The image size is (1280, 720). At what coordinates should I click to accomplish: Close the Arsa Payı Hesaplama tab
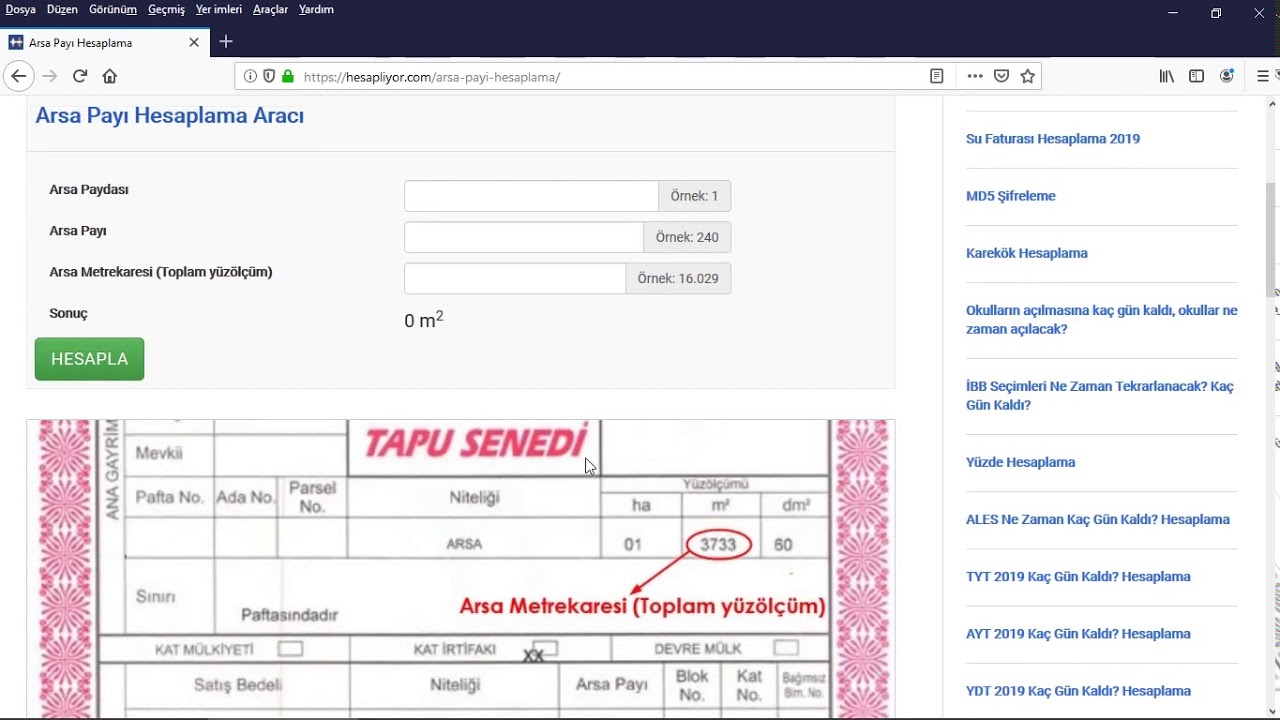coord(194,43)
